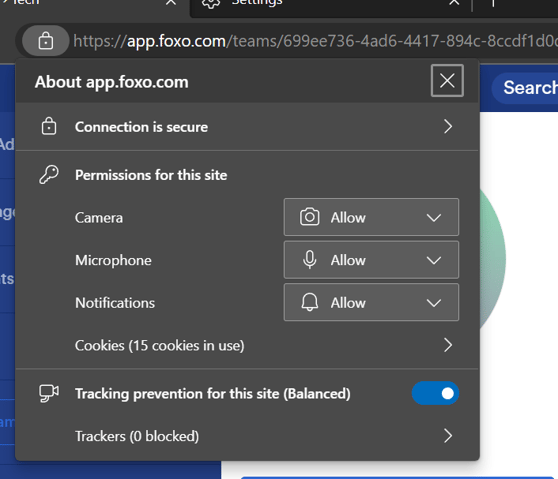Click the lock icon beside Connection is secure

click(x=49, y=126)
